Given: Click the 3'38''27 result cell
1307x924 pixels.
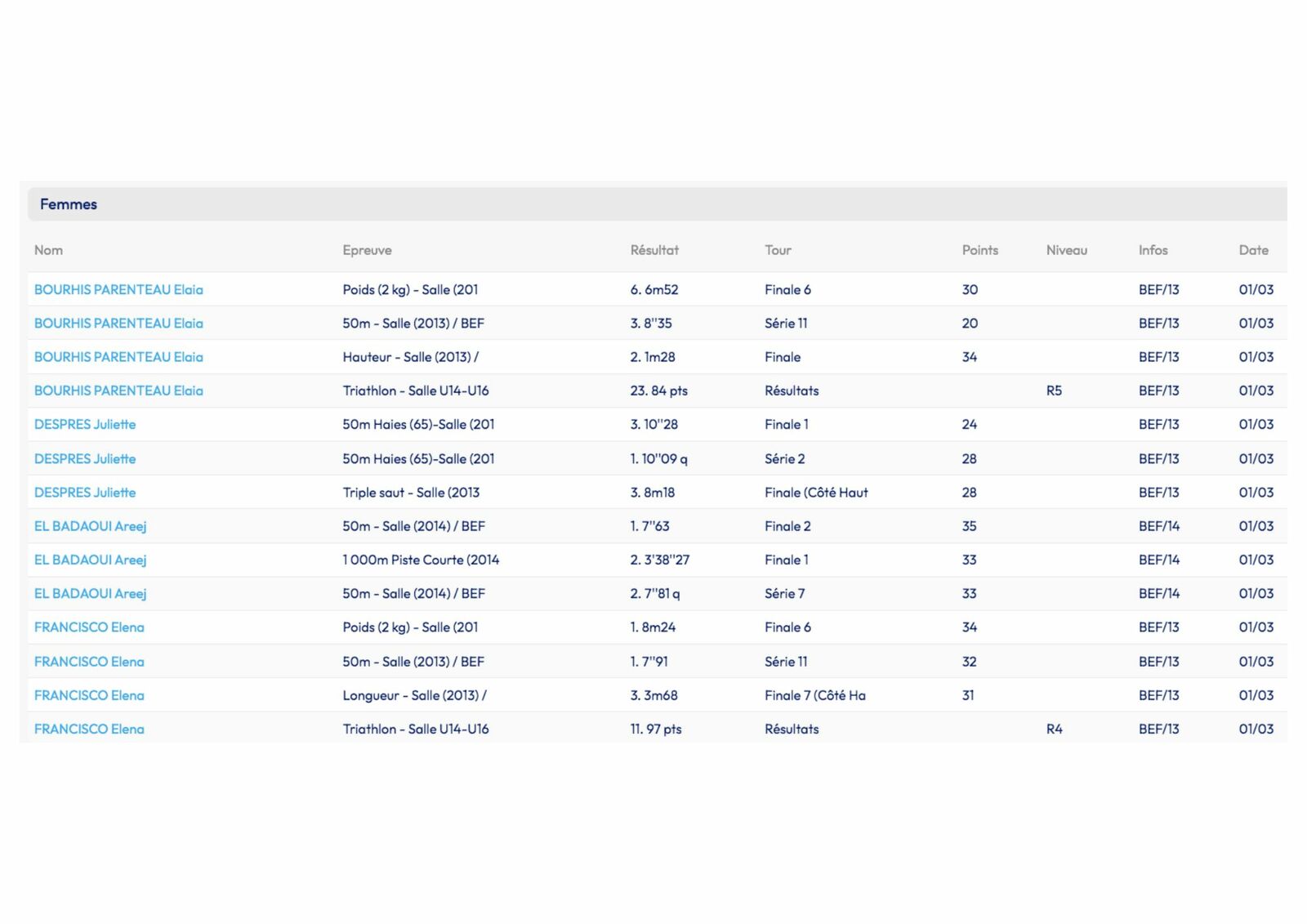Looking at the screenshot, I should pos(659,560).
